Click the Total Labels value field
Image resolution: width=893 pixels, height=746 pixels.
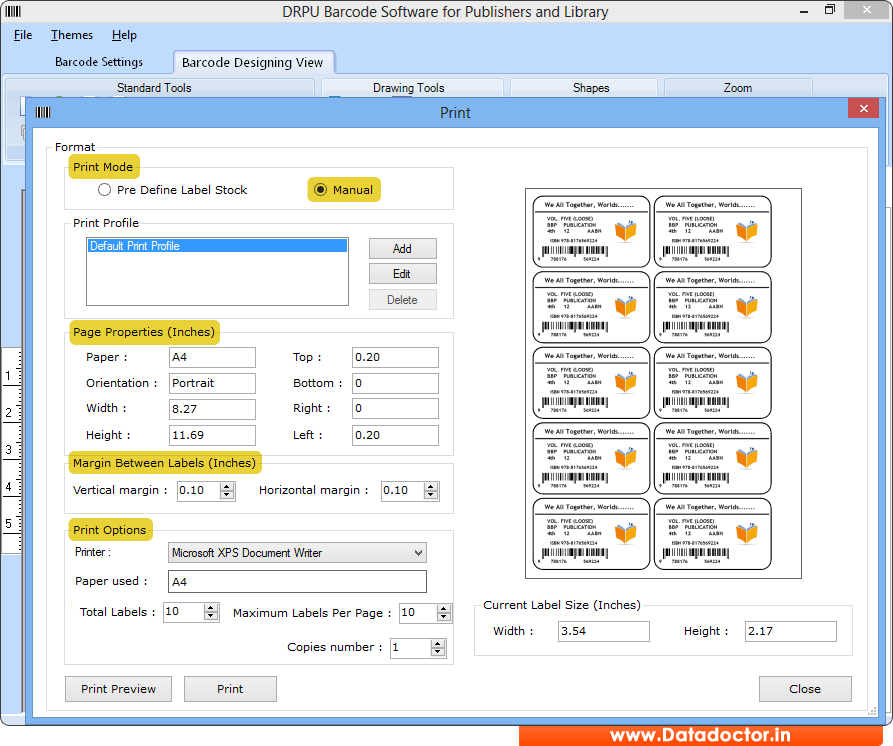point(183,612)
